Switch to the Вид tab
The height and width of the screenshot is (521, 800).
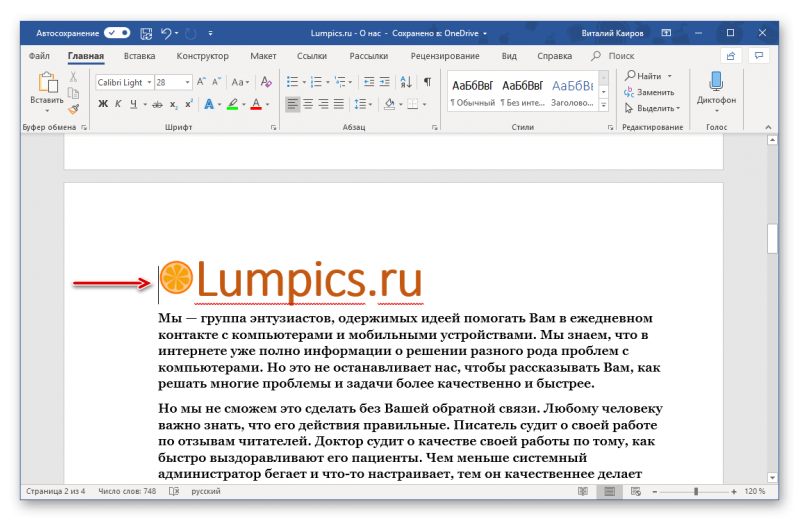click(509, 56)
